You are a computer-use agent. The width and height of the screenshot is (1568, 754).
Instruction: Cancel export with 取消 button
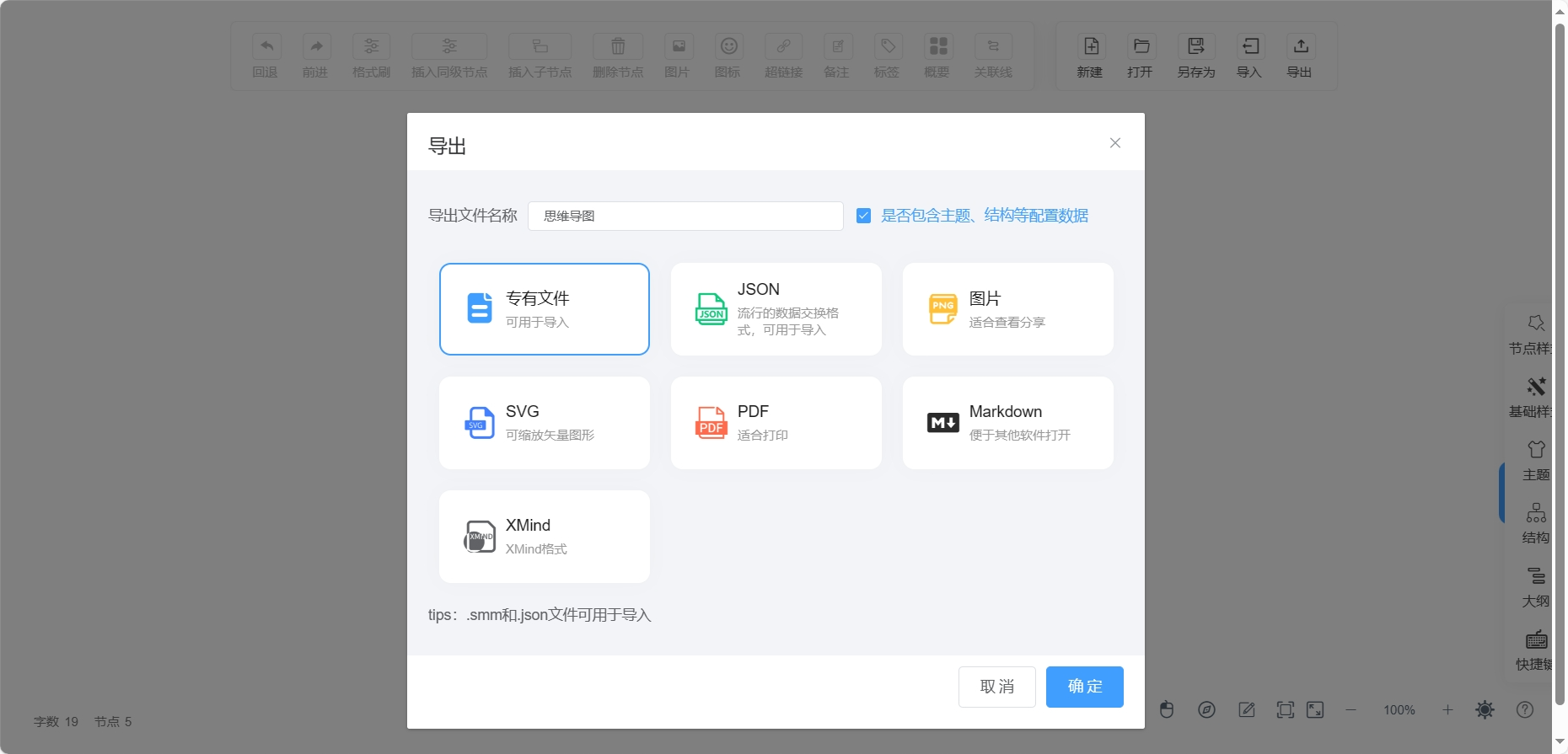pyautogui.click(x=996, y=687)
